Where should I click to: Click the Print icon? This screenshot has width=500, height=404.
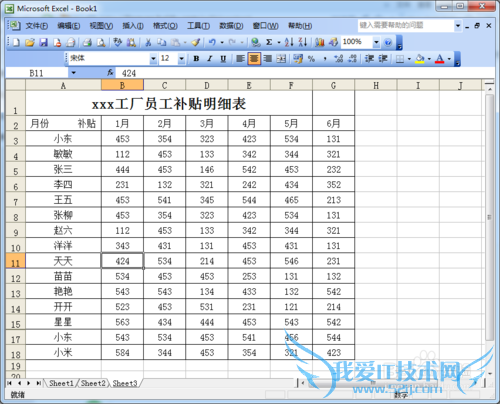pos(87,42)
